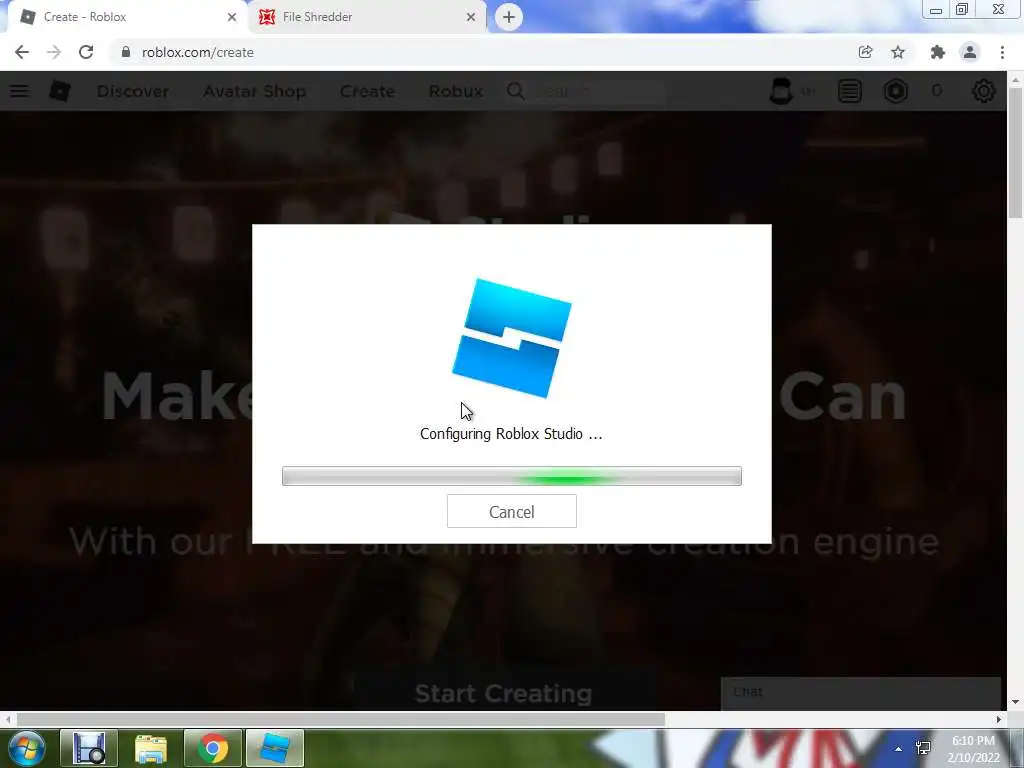Click the Start Creating button
Screen dimensions: 1024x768
point(503,693)
